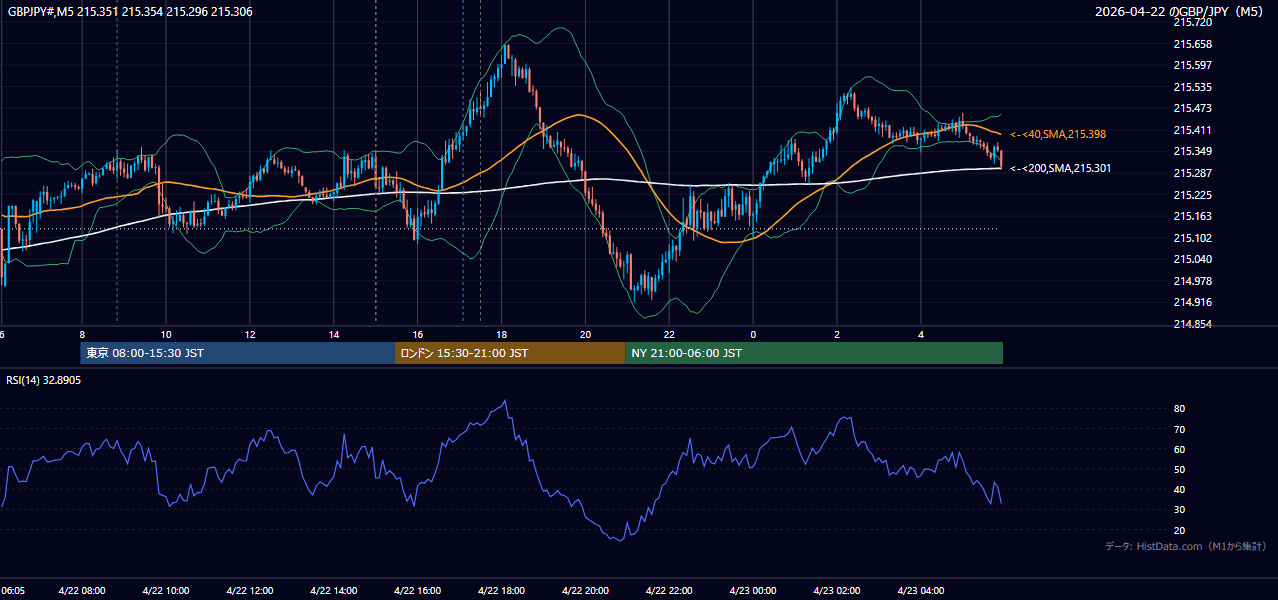Click the 4/22 12:00 bottom time label
The image size is (1278, 600).
(250, 591)
